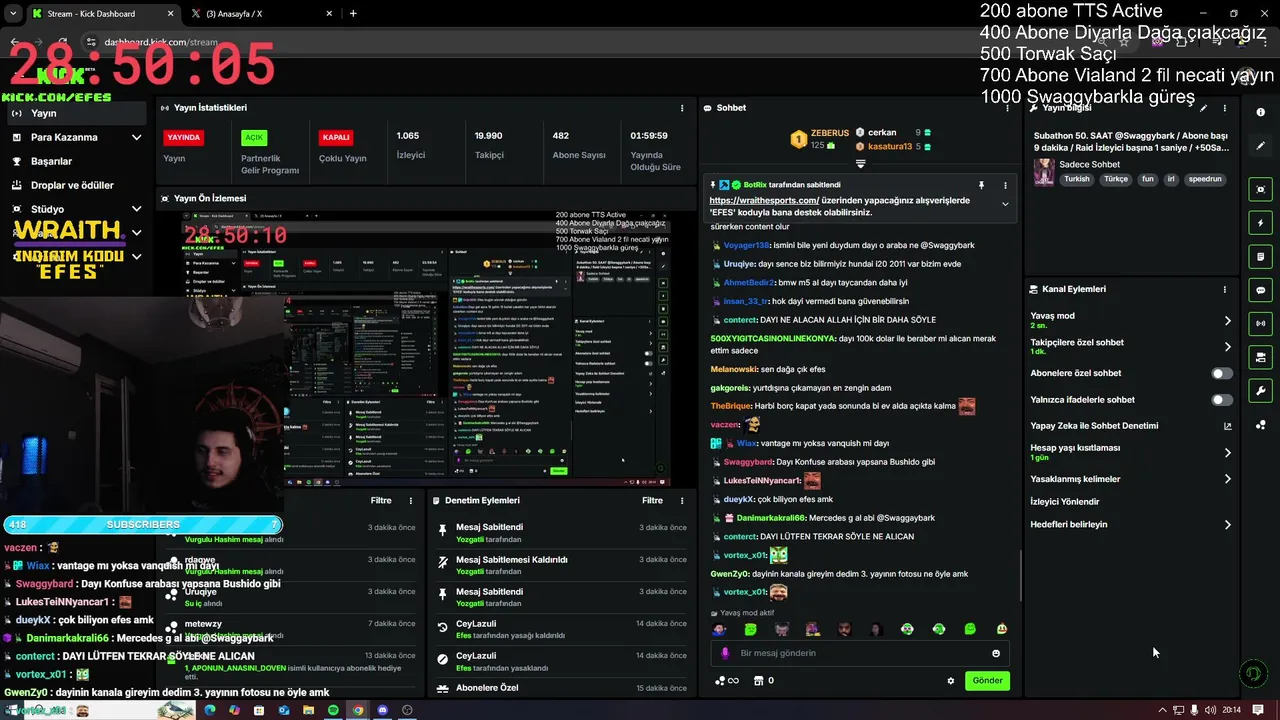
Task: Collapse the chat leaderboard arrow under ZEBERUS
Action: tap(860, 163)
